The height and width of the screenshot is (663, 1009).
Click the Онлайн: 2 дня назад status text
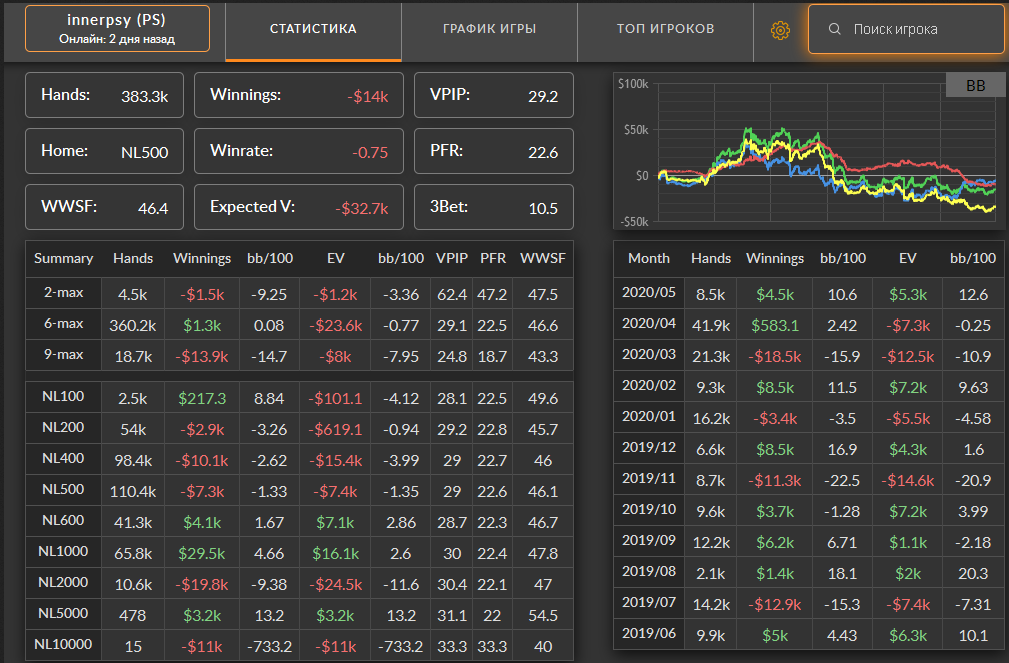click(x=117, y=39)
